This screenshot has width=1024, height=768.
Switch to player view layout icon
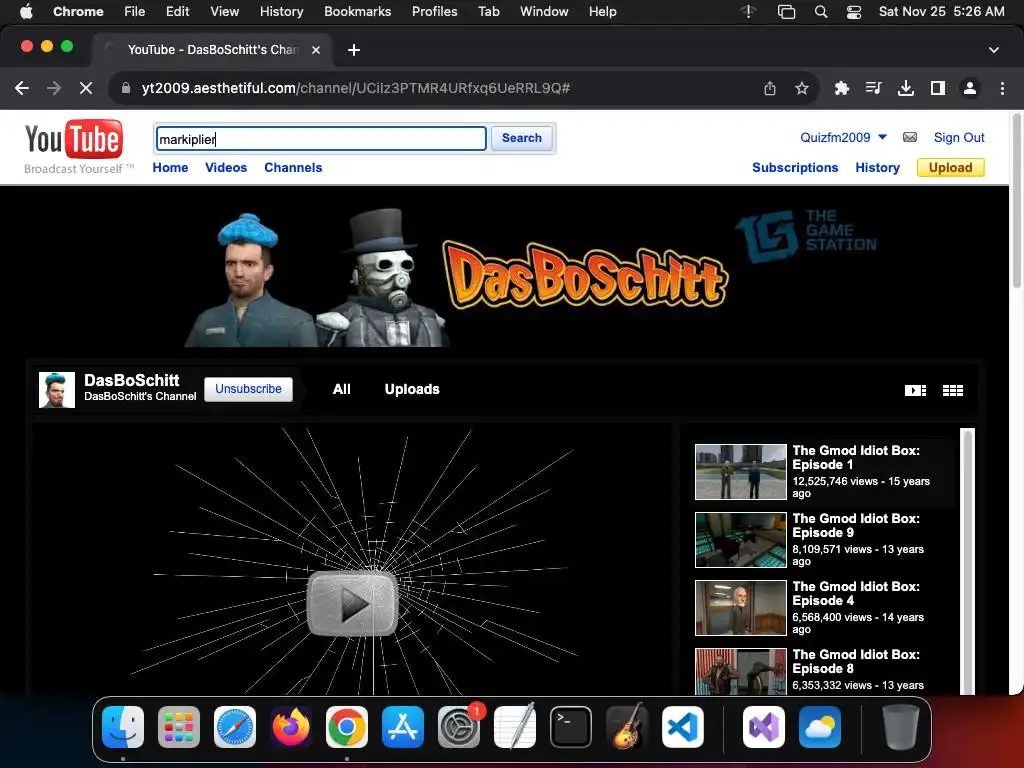pyautogui.click(x=915, y=391)
